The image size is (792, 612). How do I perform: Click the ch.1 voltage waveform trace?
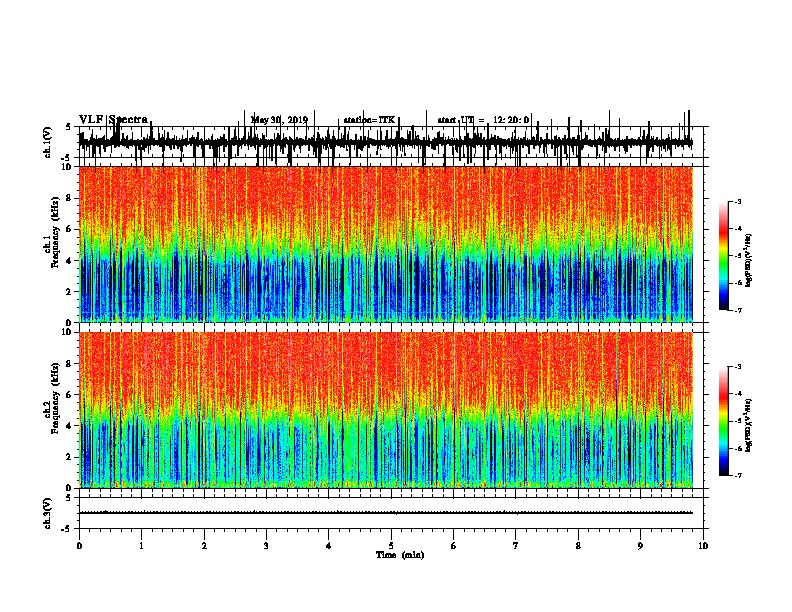386,142
